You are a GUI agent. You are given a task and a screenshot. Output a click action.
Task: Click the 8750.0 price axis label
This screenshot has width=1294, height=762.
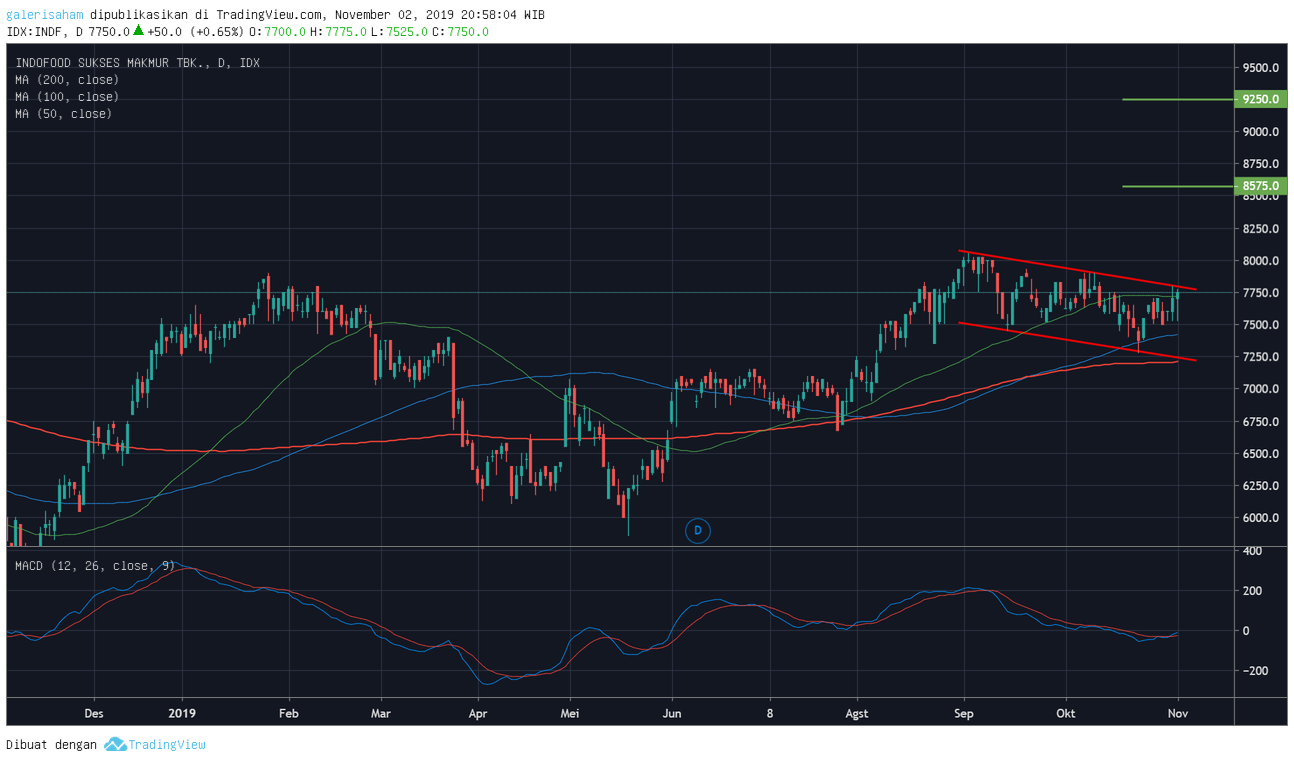(x=1261, y=164)
